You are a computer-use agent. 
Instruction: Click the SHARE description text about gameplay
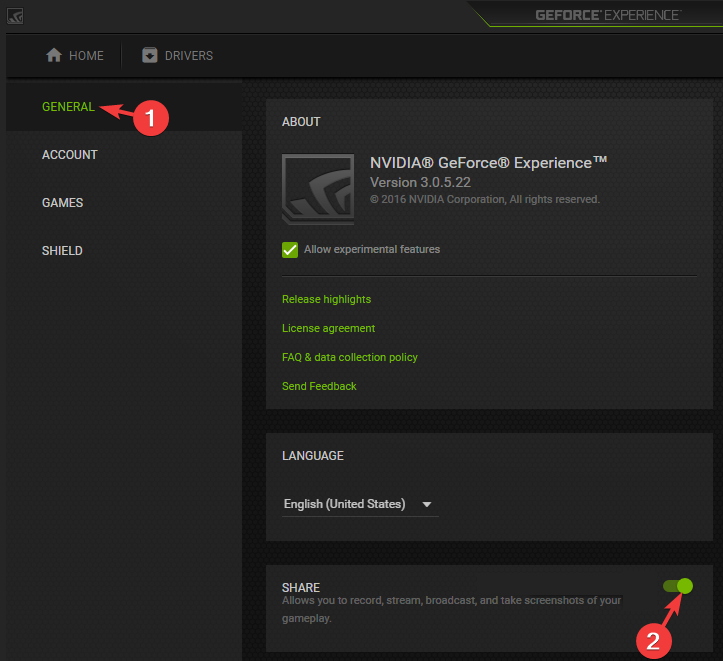point(452,609)
